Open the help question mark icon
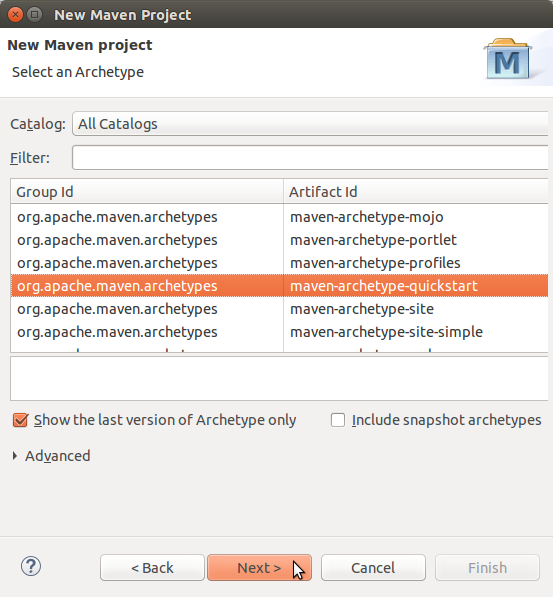 click(x=31, y=567)
